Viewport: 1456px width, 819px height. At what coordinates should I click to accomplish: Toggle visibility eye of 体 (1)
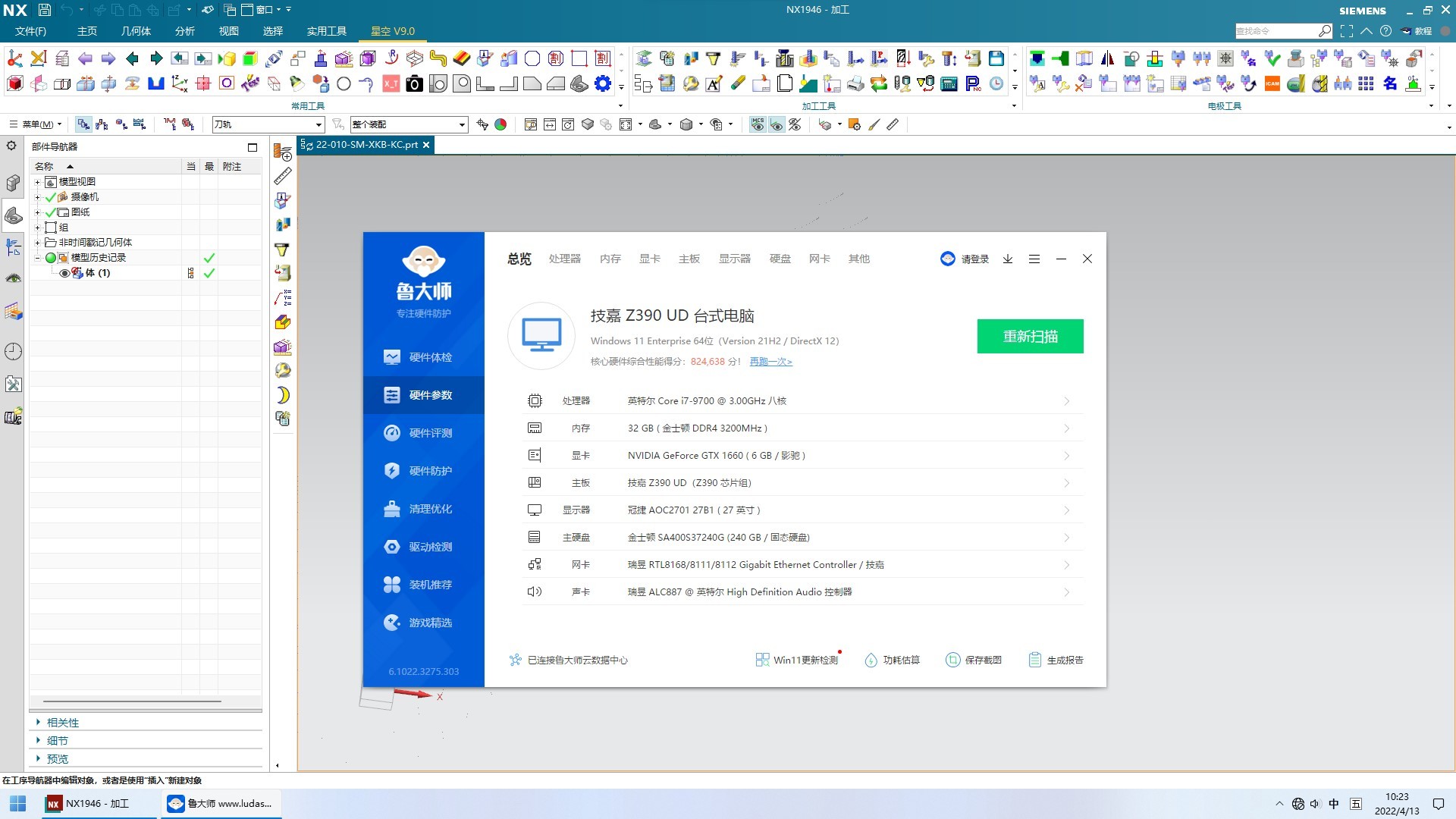[64, 273]
